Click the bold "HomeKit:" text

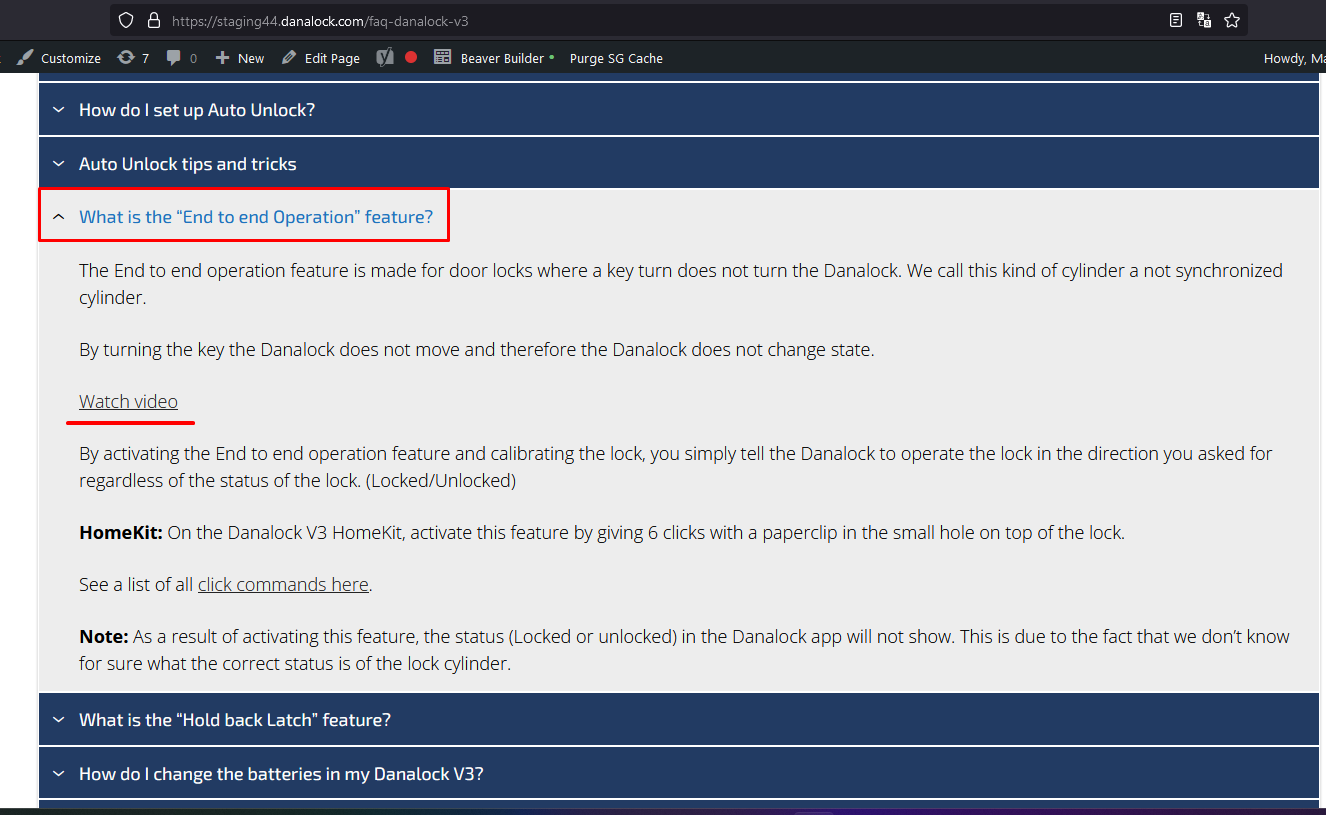[121, 532]
